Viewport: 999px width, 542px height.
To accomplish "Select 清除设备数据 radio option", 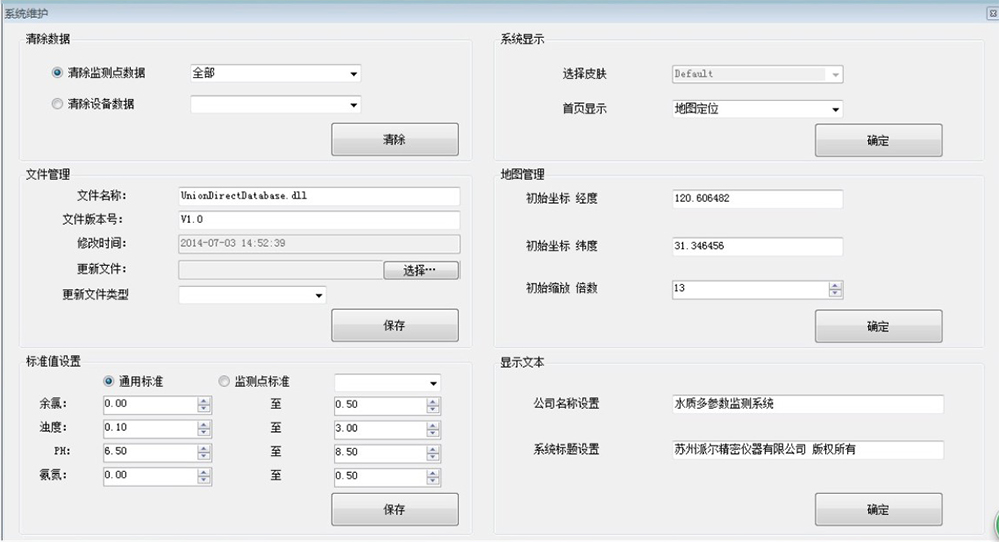I will tap(57, 104).
